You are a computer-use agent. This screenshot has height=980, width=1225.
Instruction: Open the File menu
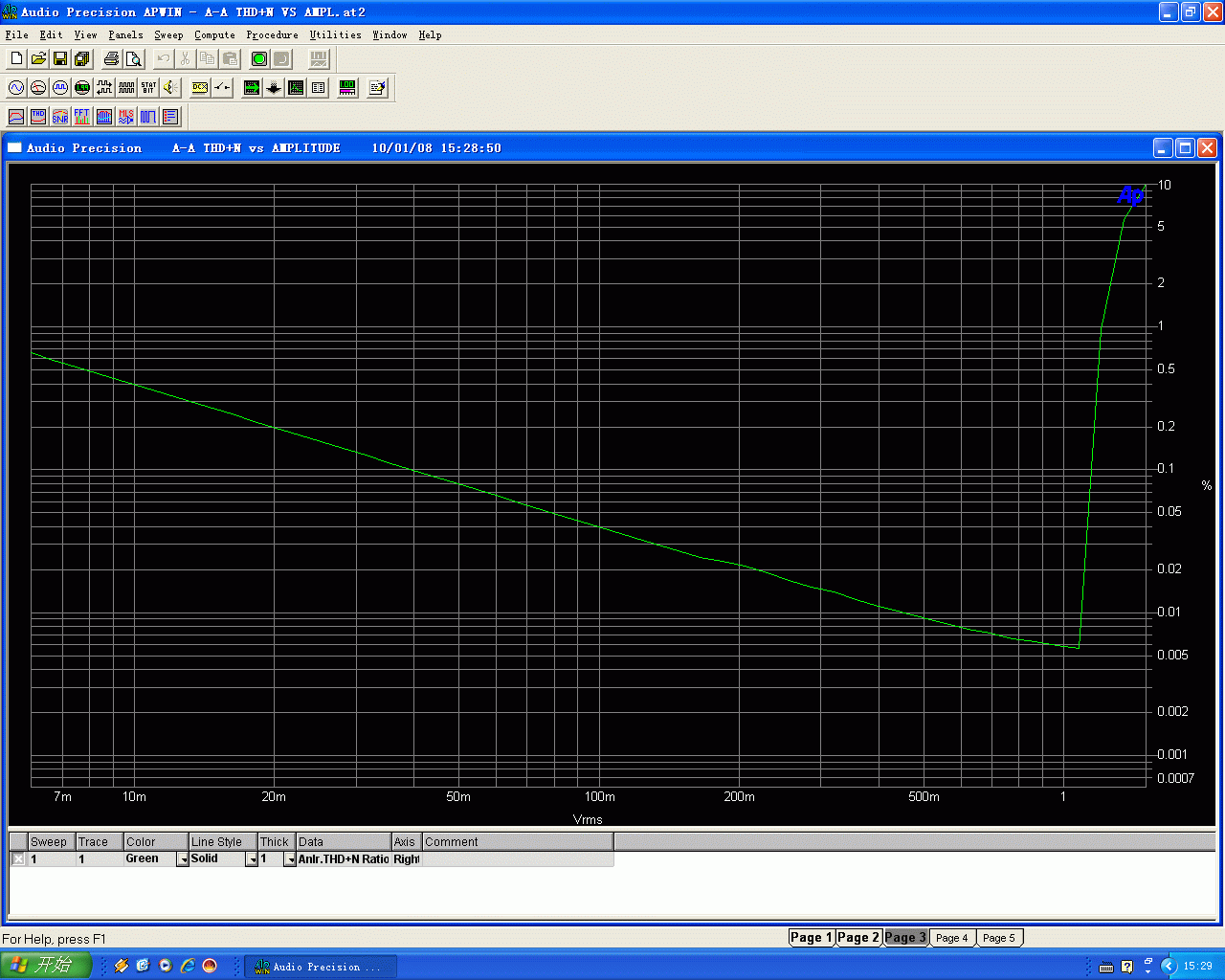coord(16,35)
